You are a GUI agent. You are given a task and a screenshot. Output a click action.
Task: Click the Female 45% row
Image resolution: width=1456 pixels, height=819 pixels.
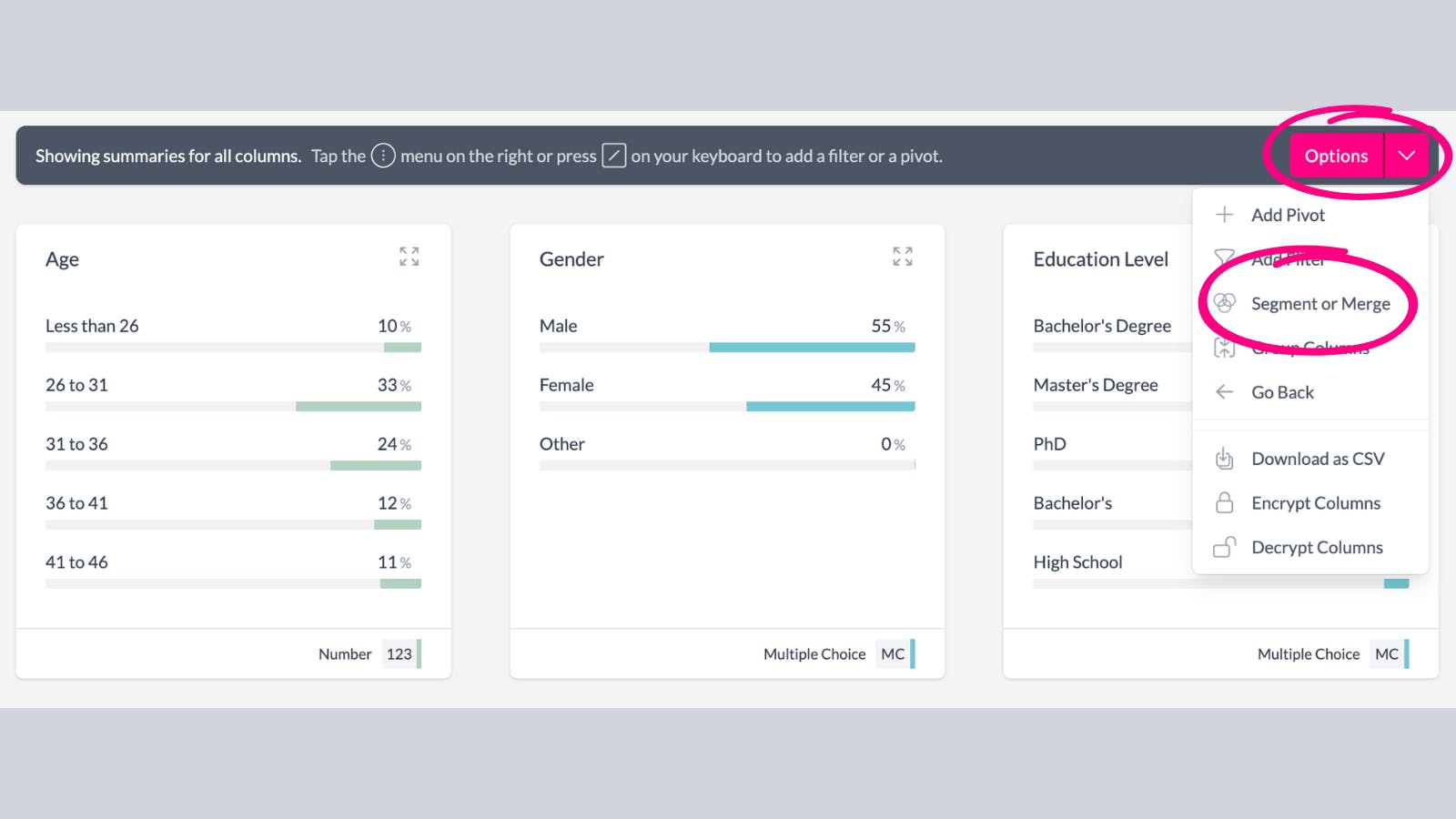click(x=726, y=386)
